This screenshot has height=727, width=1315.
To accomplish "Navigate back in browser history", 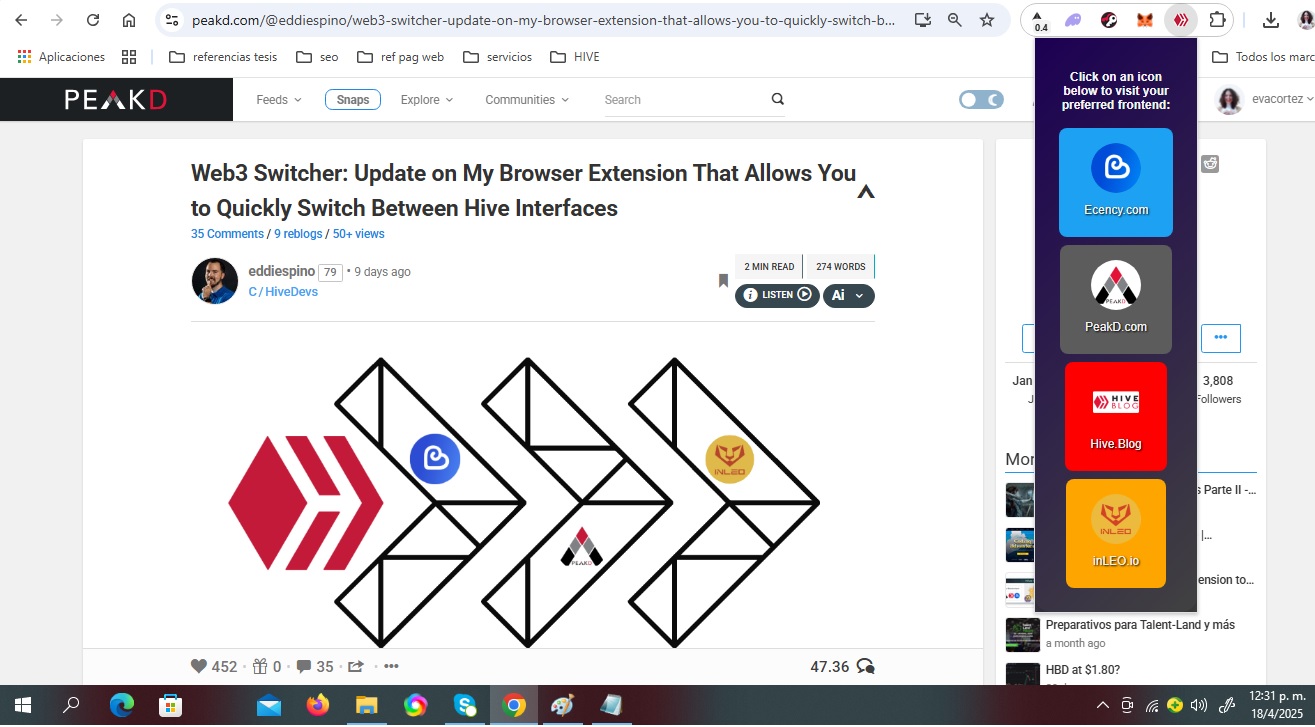I will point(21,20).
